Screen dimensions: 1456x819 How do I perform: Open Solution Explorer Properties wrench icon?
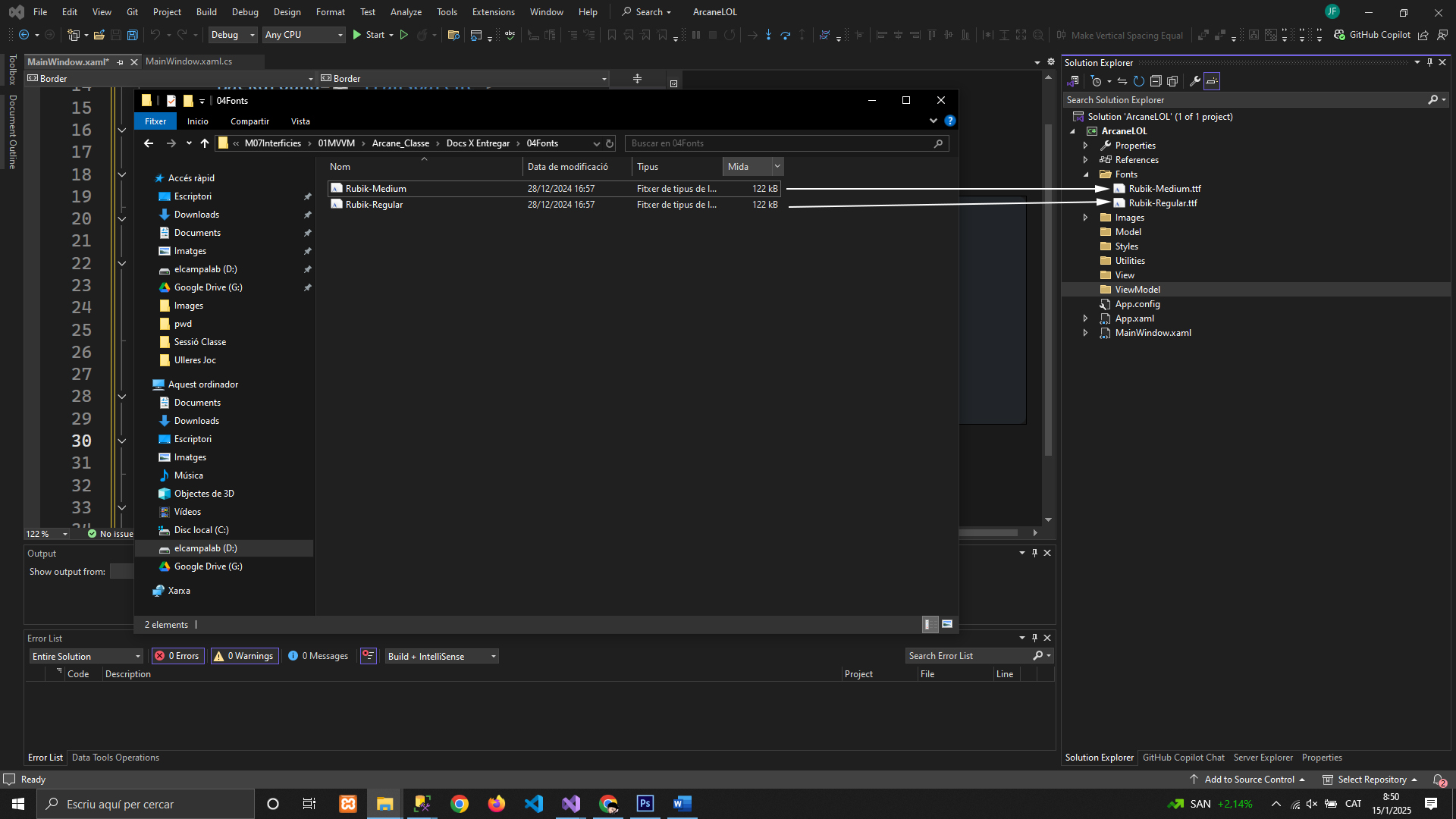[1194, 81]
